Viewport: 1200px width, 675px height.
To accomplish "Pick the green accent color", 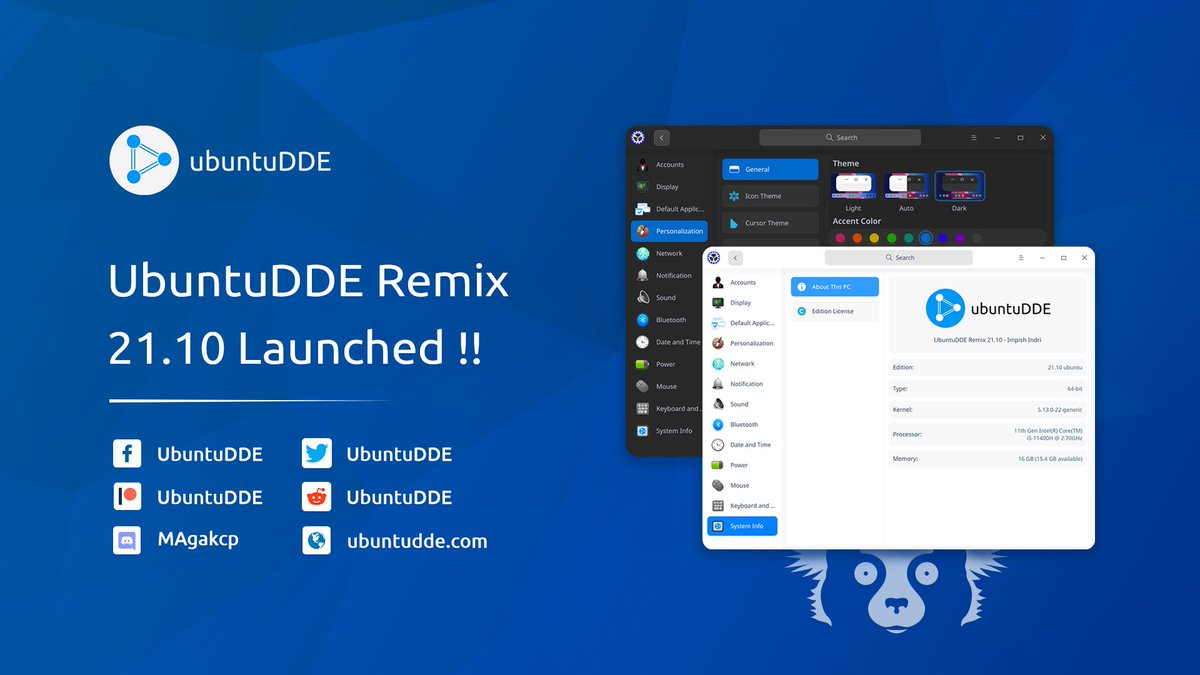I will 891,238.
